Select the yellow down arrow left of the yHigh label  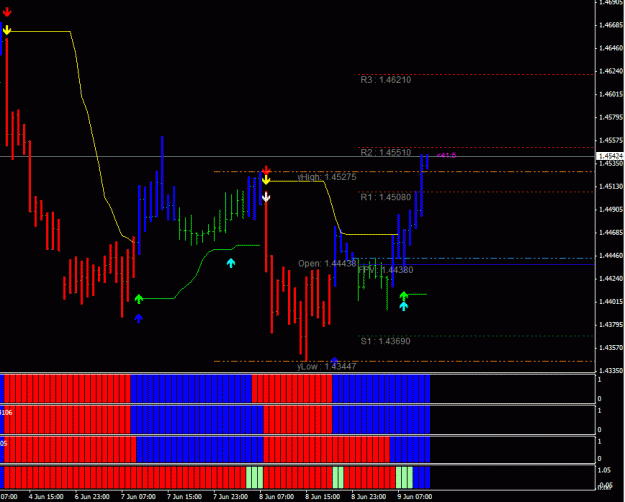coord(266,180)
